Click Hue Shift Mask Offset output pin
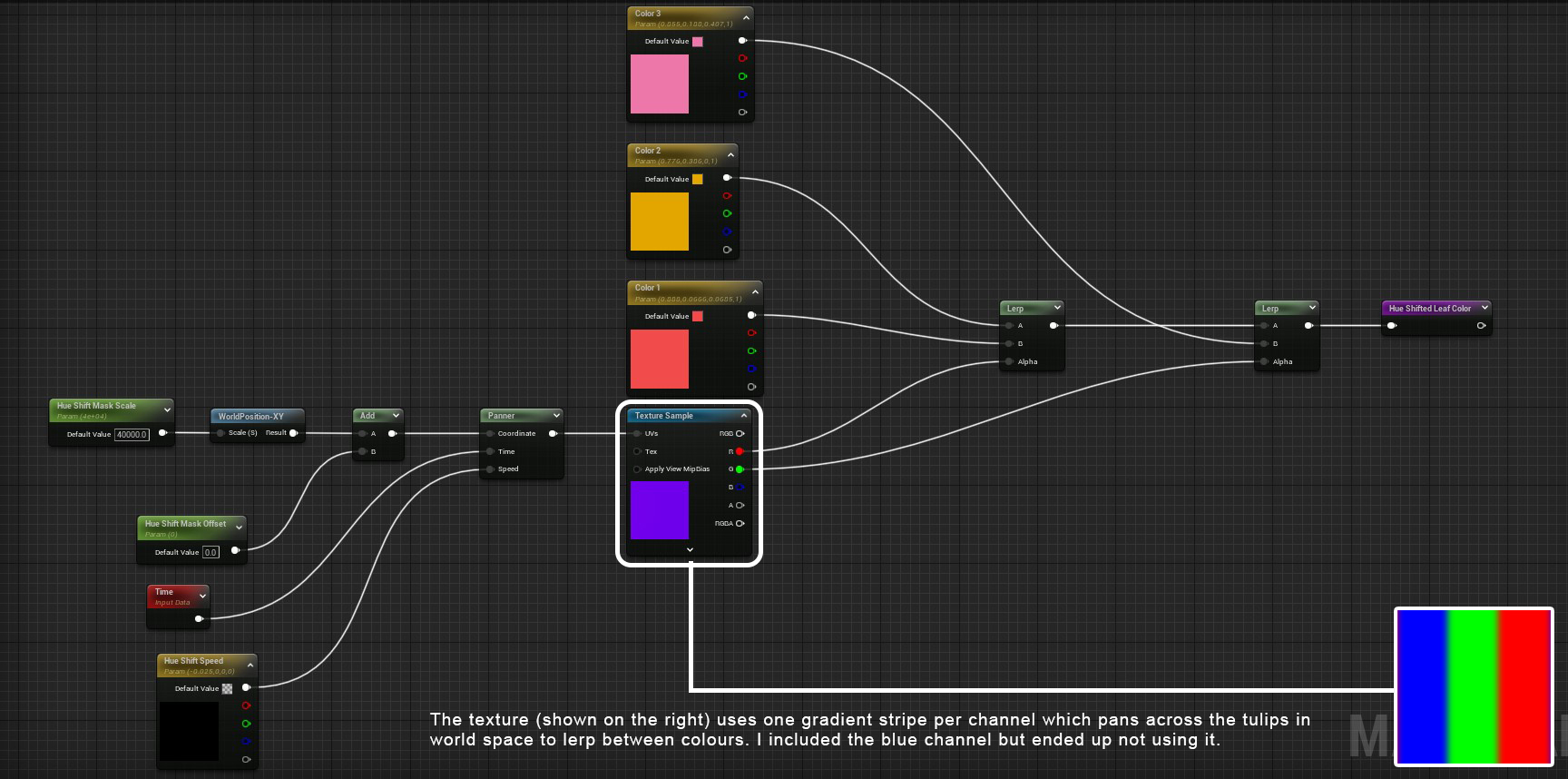 click(235, 550)
